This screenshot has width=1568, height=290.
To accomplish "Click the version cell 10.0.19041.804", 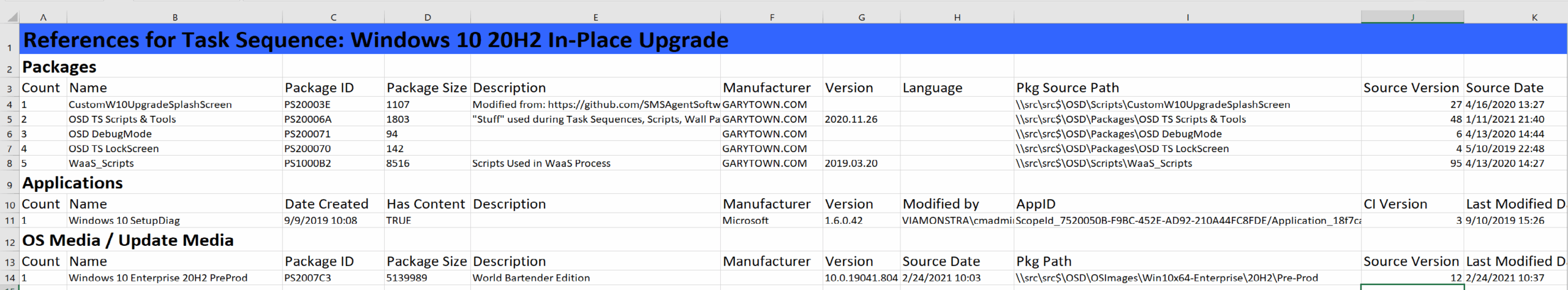I will pos(861,278).
